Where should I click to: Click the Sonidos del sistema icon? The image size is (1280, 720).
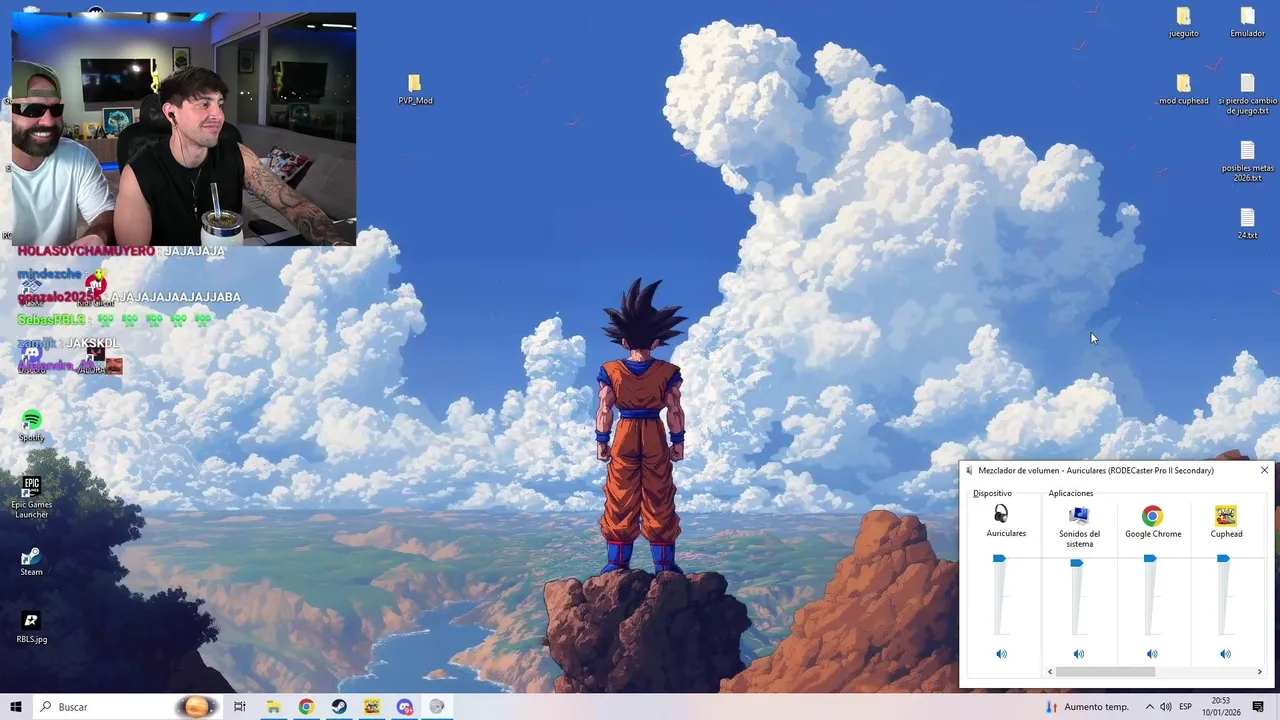[1078, 516]
